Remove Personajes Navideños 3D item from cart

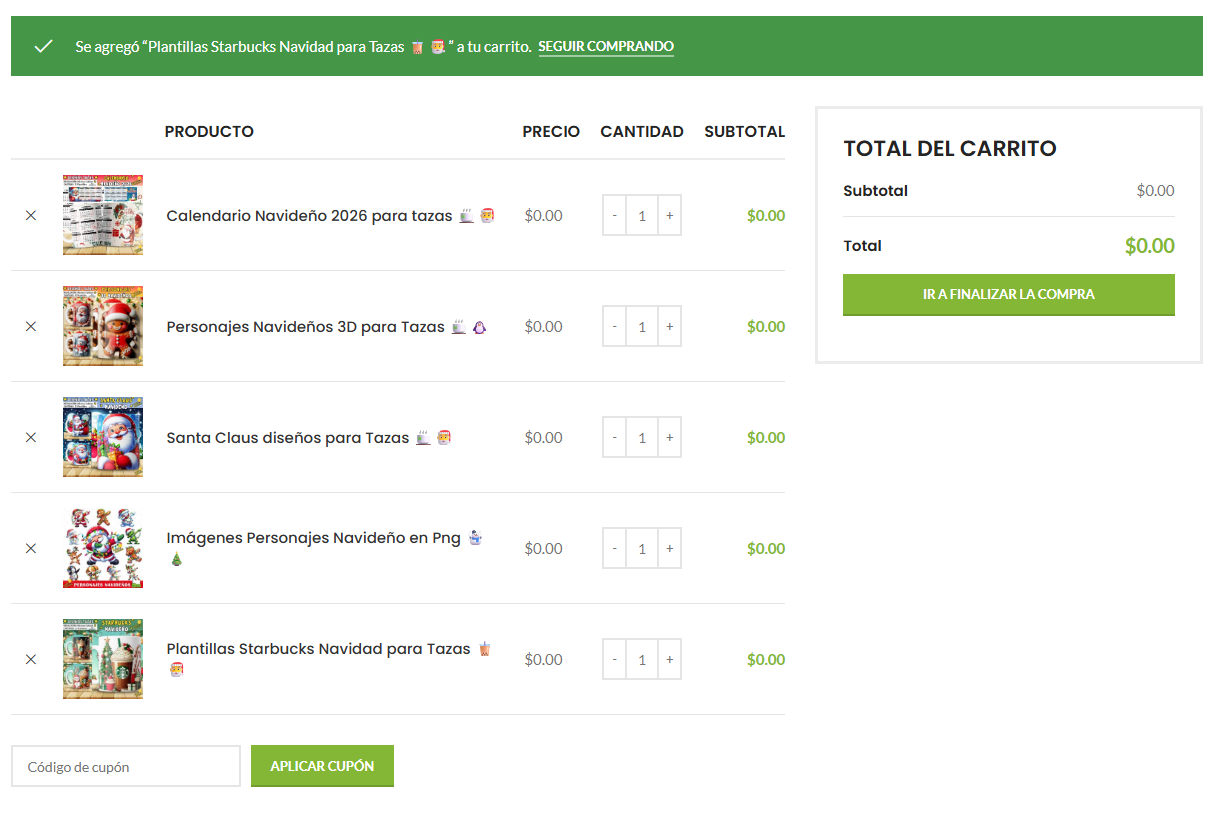pyautogui.click(x=31, y=326)
